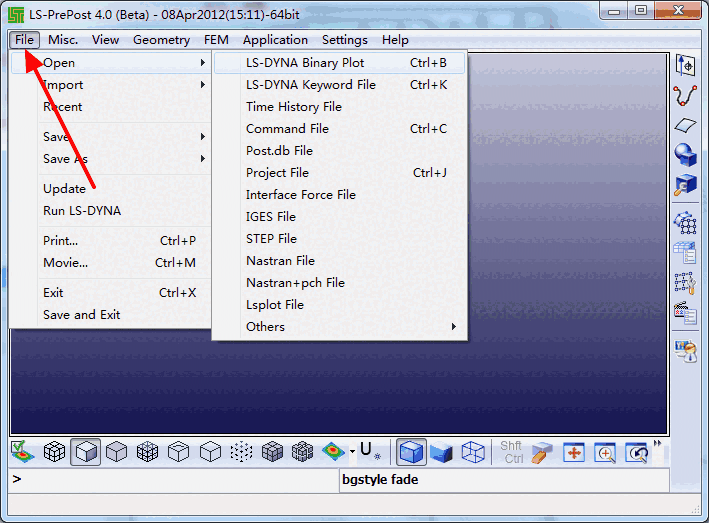Image resolution: width=709 pixels, height=523 pixels.
Task: Select the wireframe mesh cube icon
Action: (x=147, y=452)
